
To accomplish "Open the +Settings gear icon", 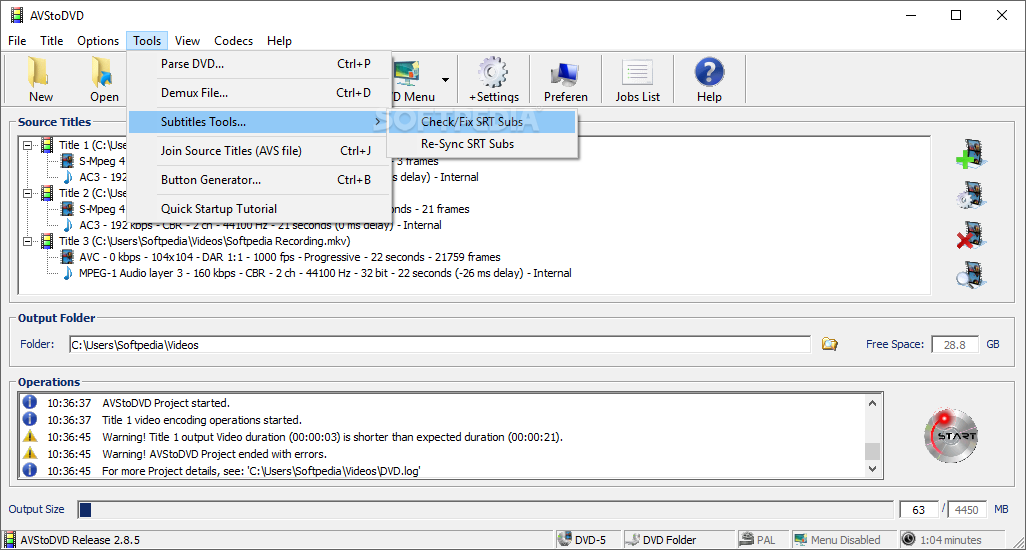I will [493, 72].
